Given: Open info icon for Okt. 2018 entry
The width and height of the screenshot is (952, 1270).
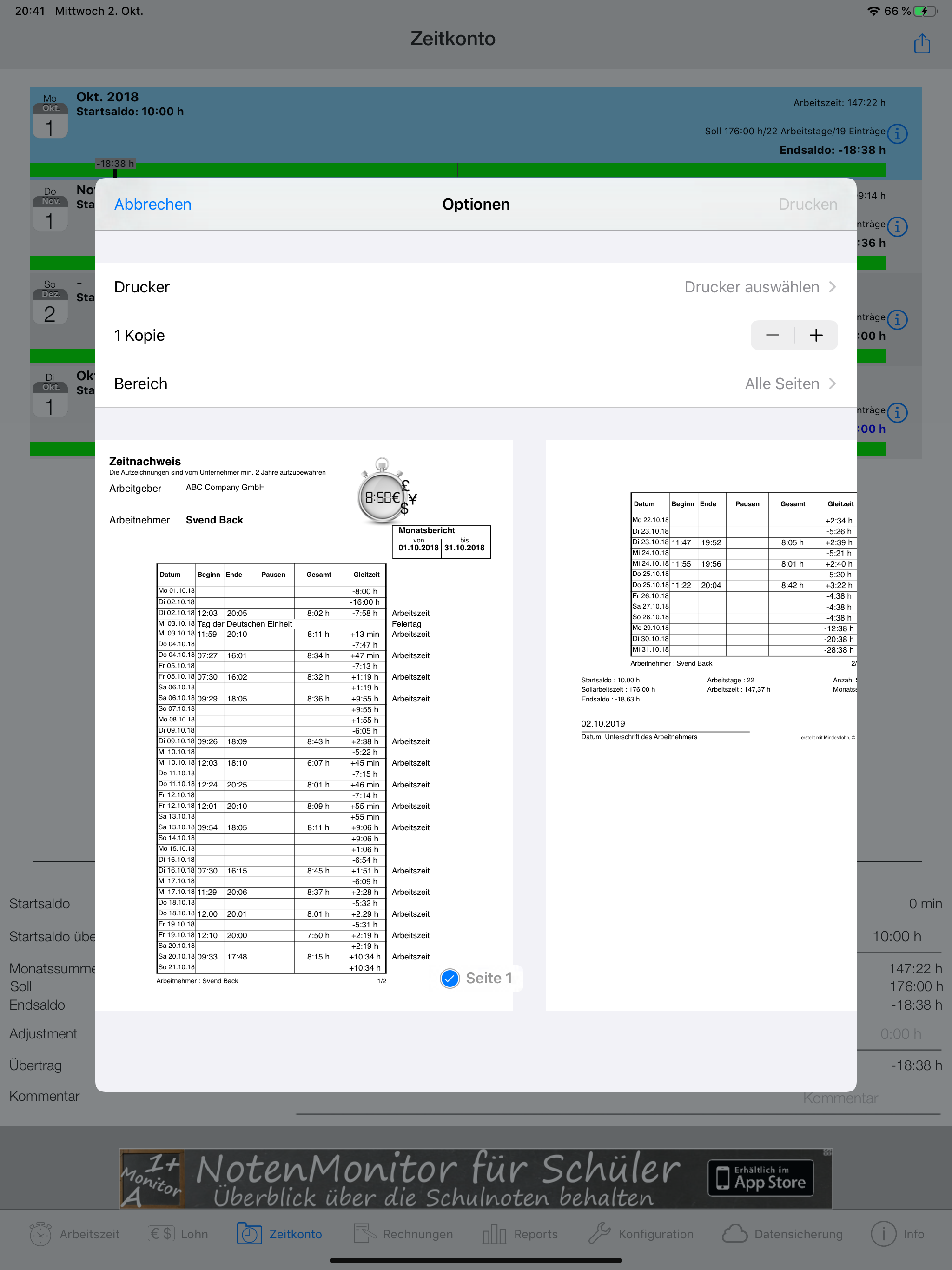Looking at the screenshot, I should pyautogui.click(x=897, y=134).
